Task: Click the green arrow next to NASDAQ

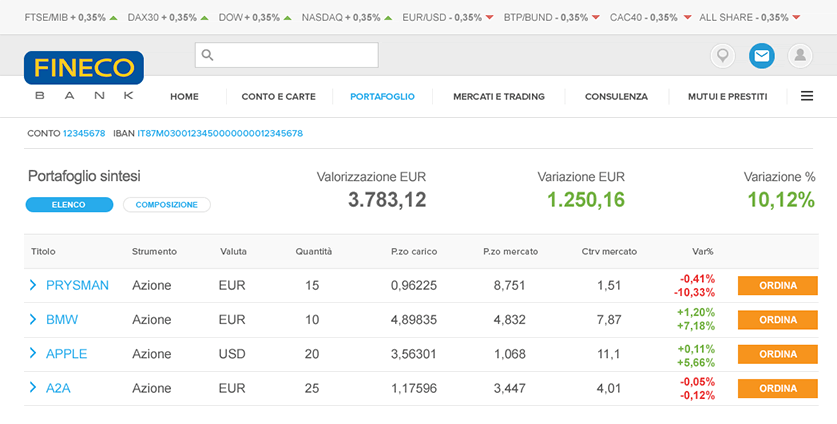Action: [x=388, y=18]
